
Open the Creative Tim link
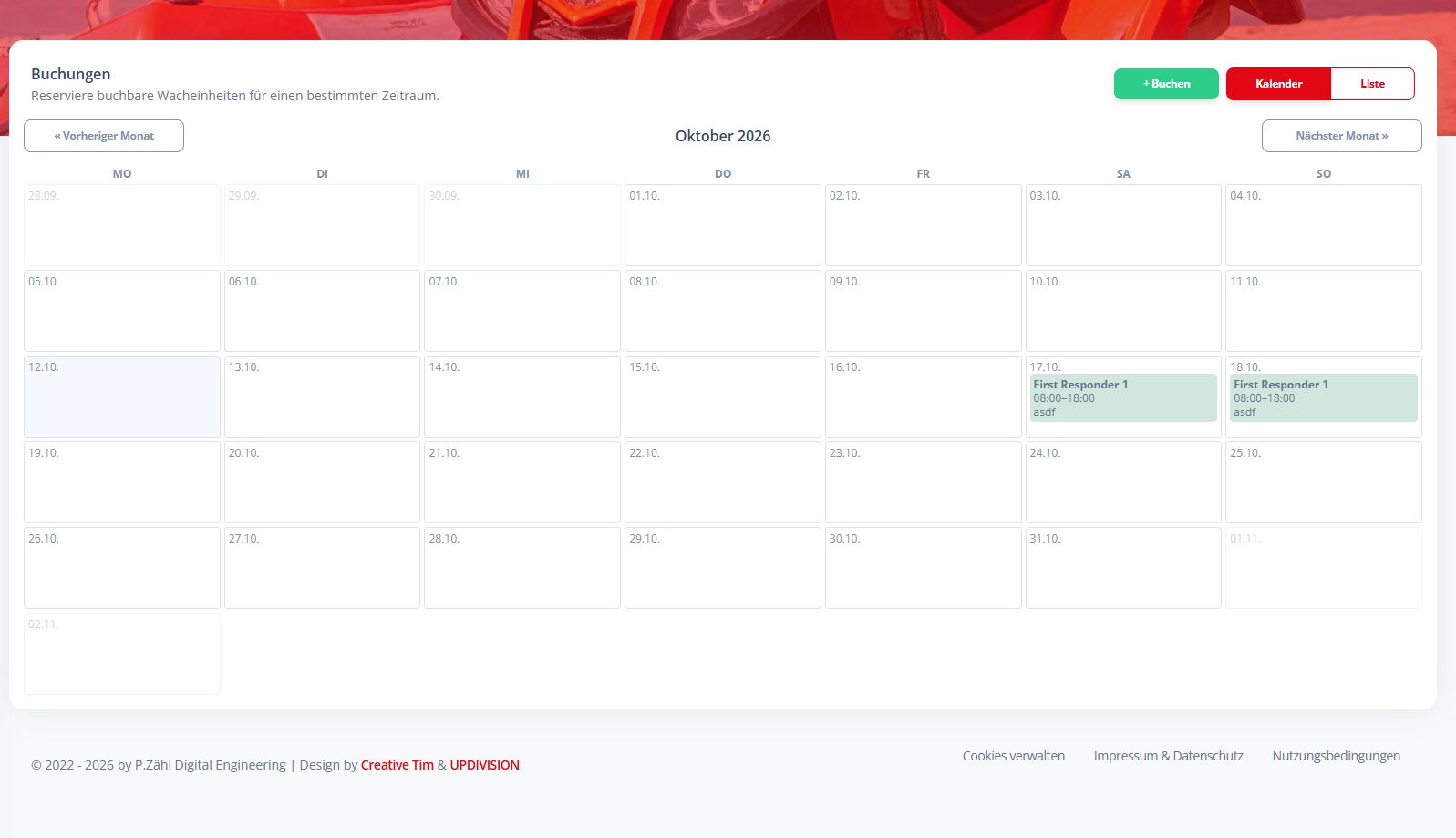point(398,765)
